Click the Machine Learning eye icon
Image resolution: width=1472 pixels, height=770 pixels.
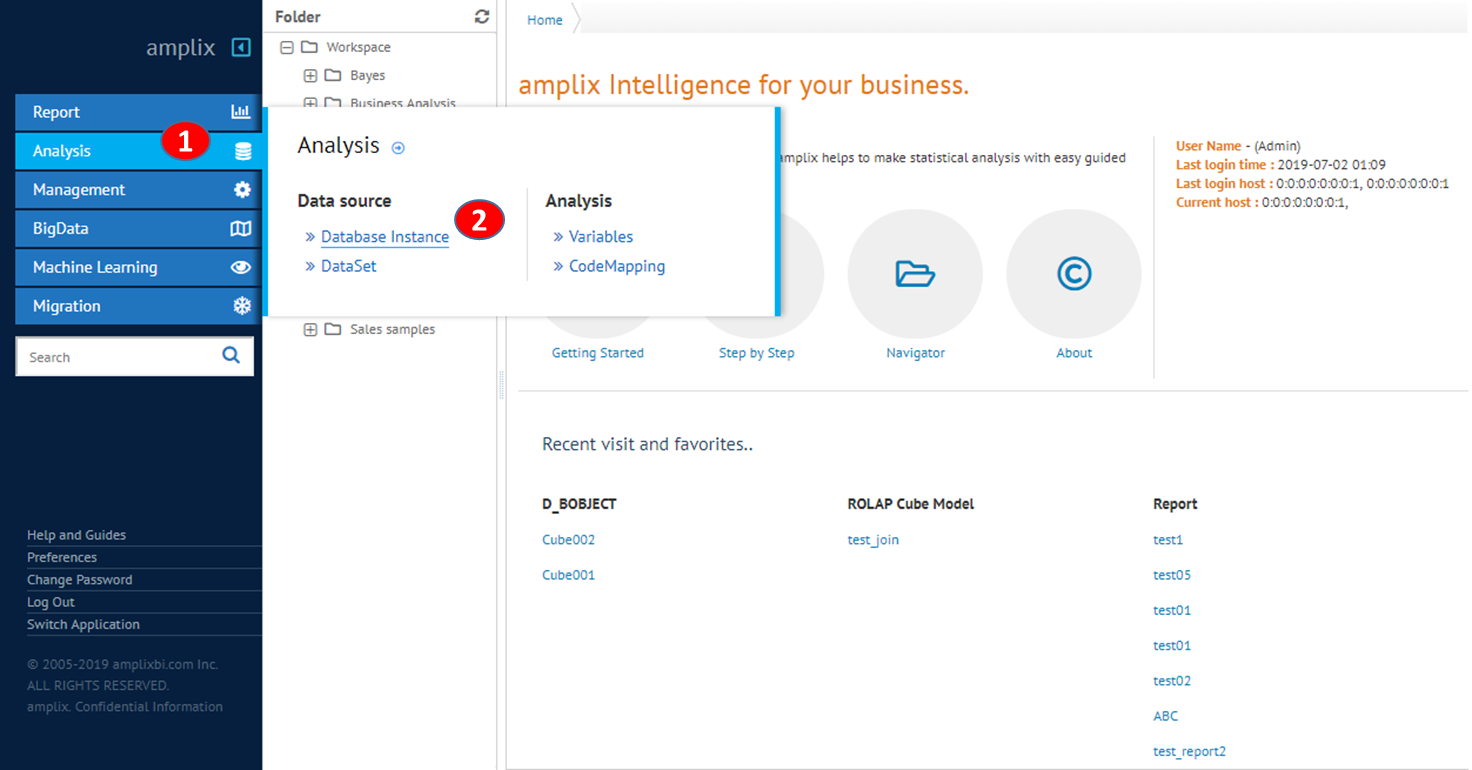tap(241, 267)
